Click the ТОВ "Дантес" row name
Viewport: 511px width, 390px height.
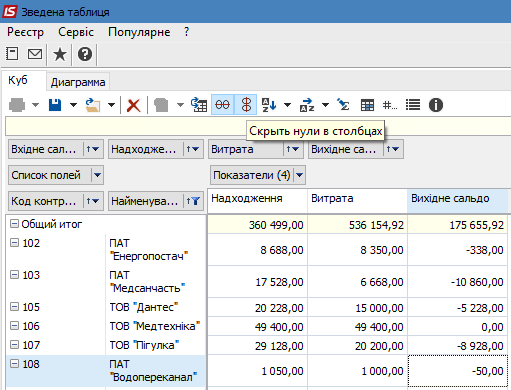click(x=144, y=307)
